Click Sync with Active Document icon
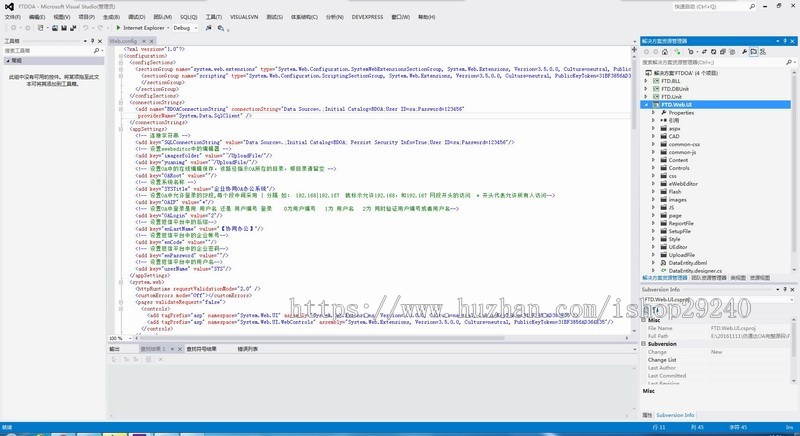 [704, 52]
